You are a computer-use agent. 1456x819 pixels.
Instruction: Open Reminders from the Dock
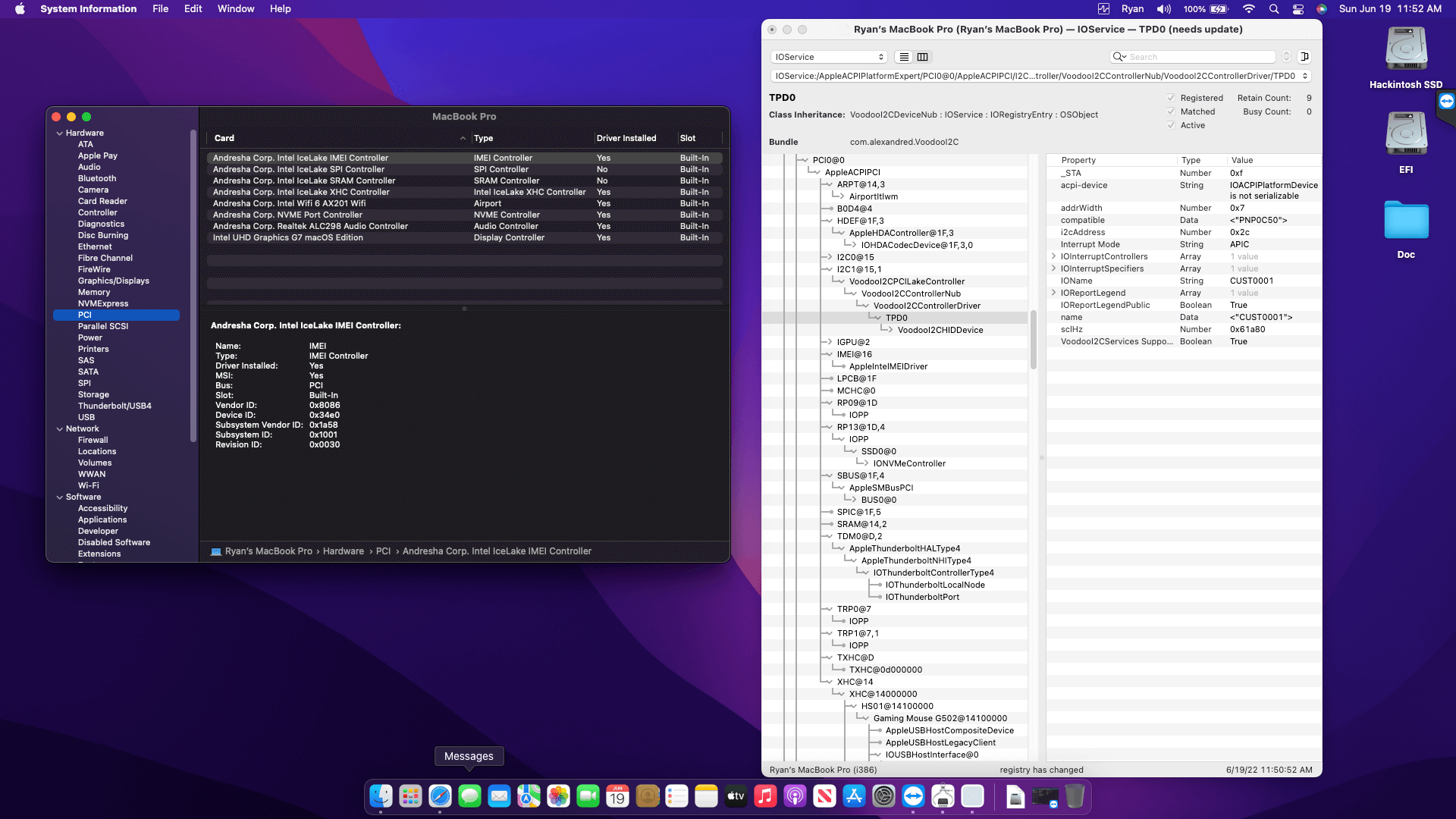(x=676, y=796)
